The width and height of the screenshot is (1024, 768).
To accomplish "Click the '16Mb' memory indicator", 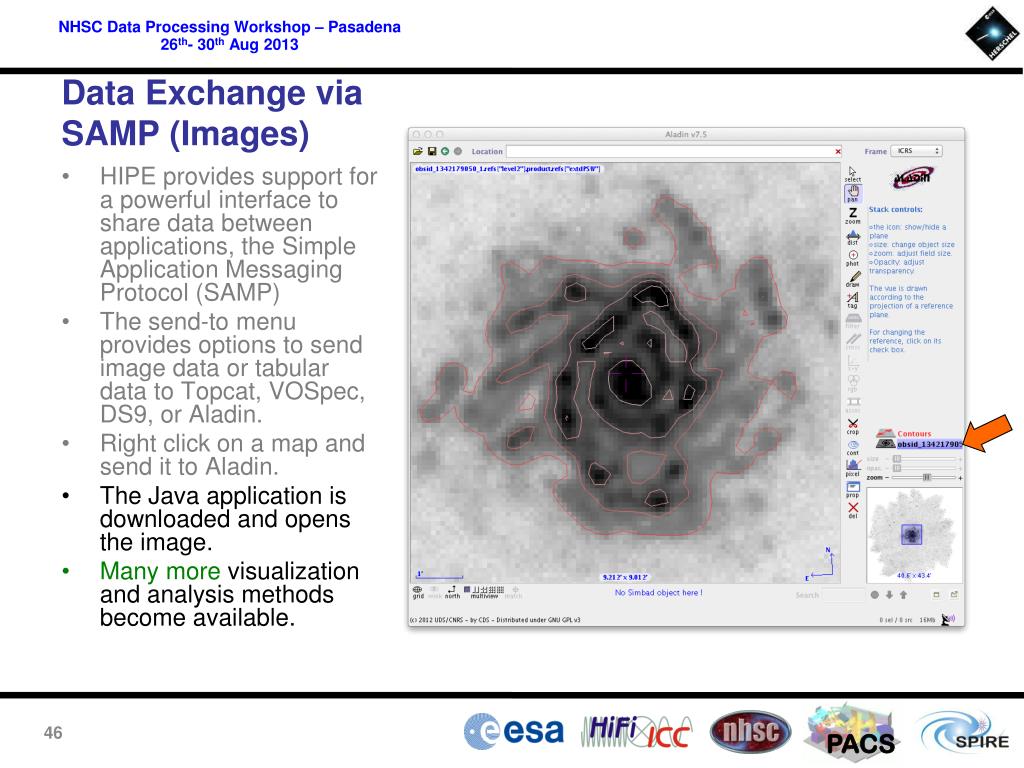I will 927,620.
